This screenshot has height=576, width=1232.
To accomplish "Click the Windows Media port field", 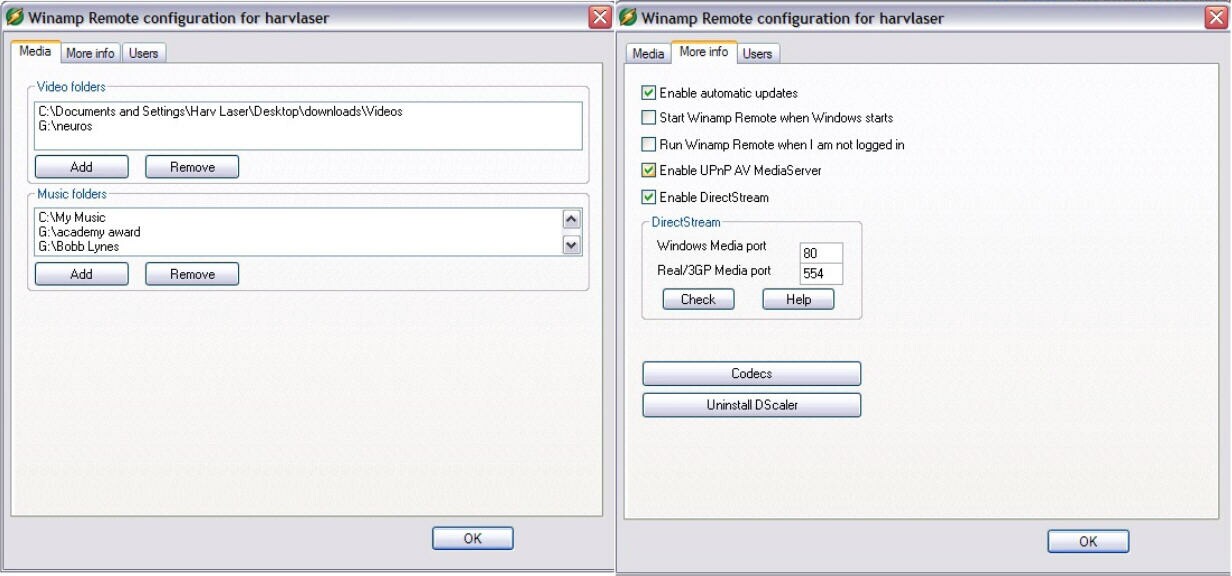I will [x=822, y=253].
